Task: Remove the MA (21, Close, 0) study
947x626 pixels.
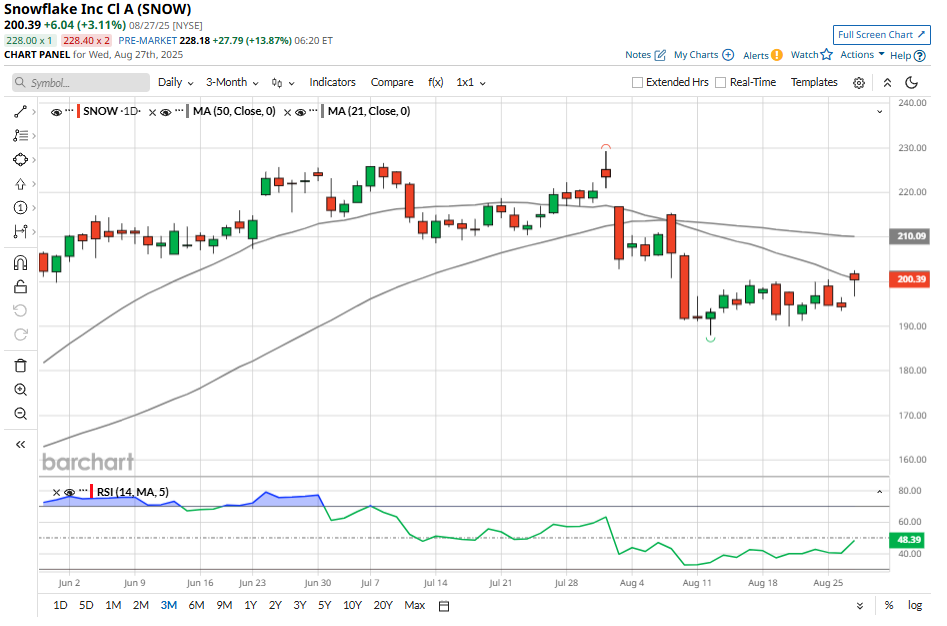Action: (287, 112)
